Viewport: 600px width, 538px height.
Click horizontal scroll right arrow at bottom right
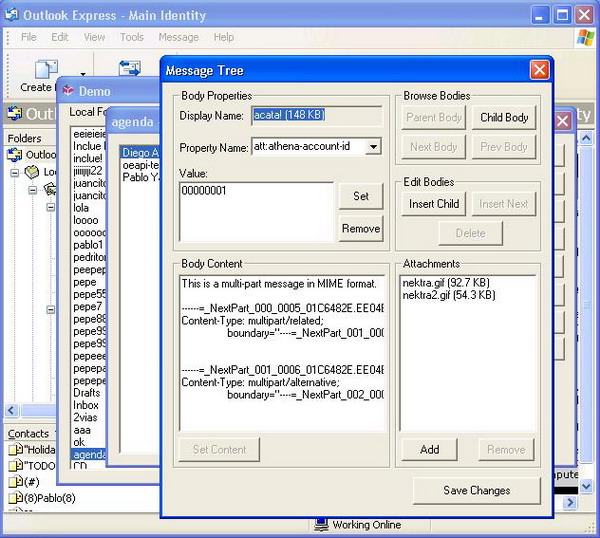(x=571, y=502)
